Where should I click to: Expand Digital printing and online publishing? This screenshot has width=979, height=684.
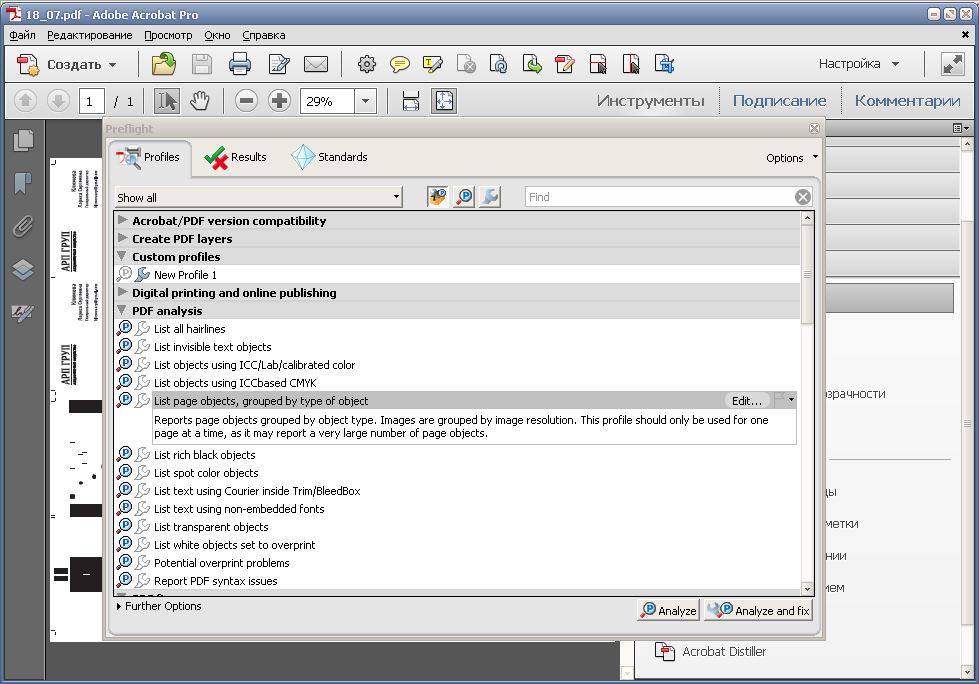click(123, 292)
